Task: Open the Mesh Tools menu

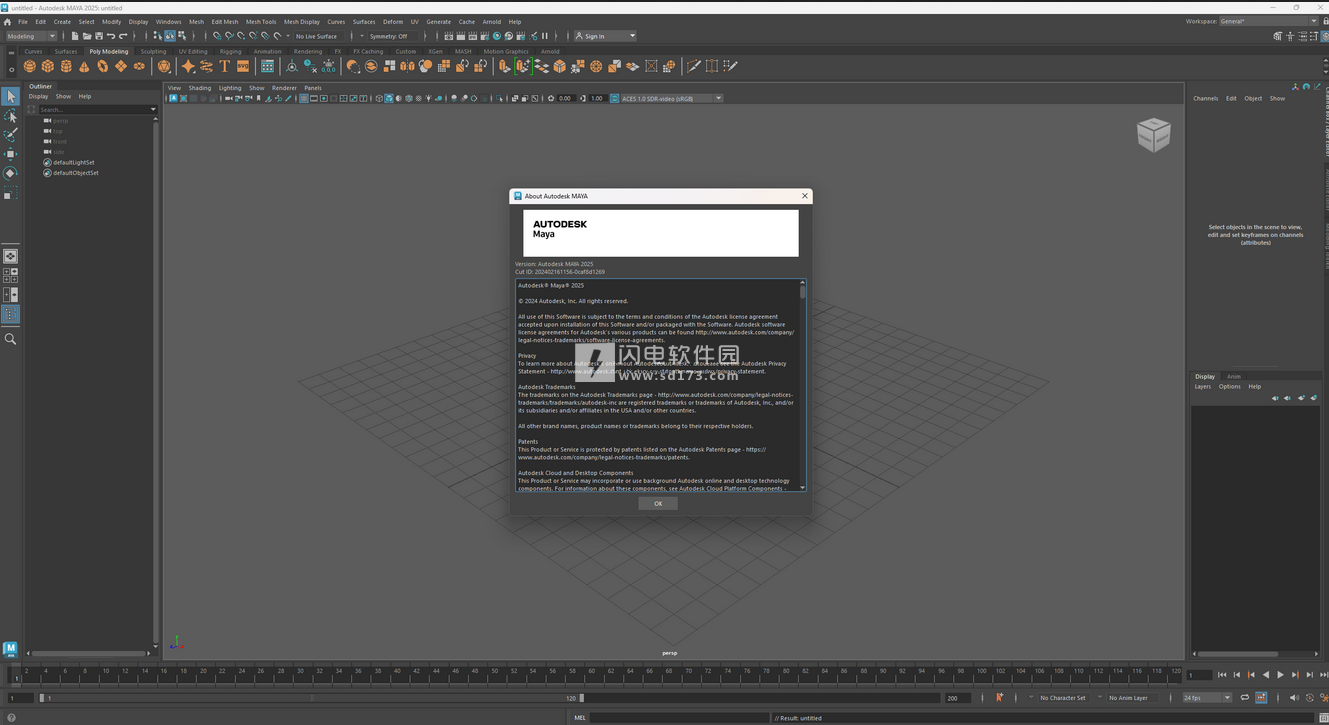Action: click(261, 21)
